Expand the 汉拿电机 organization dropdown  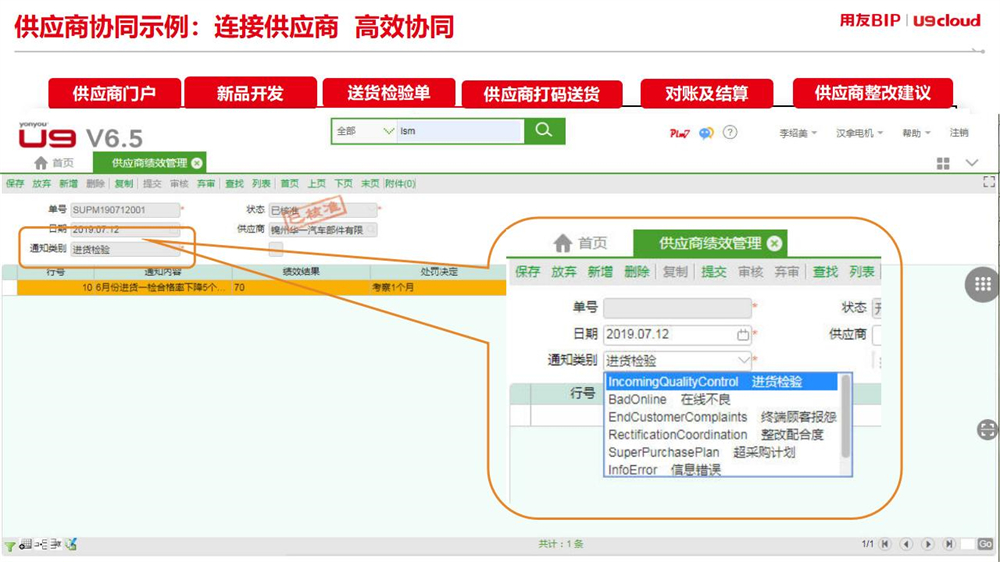tap(860, 133)
